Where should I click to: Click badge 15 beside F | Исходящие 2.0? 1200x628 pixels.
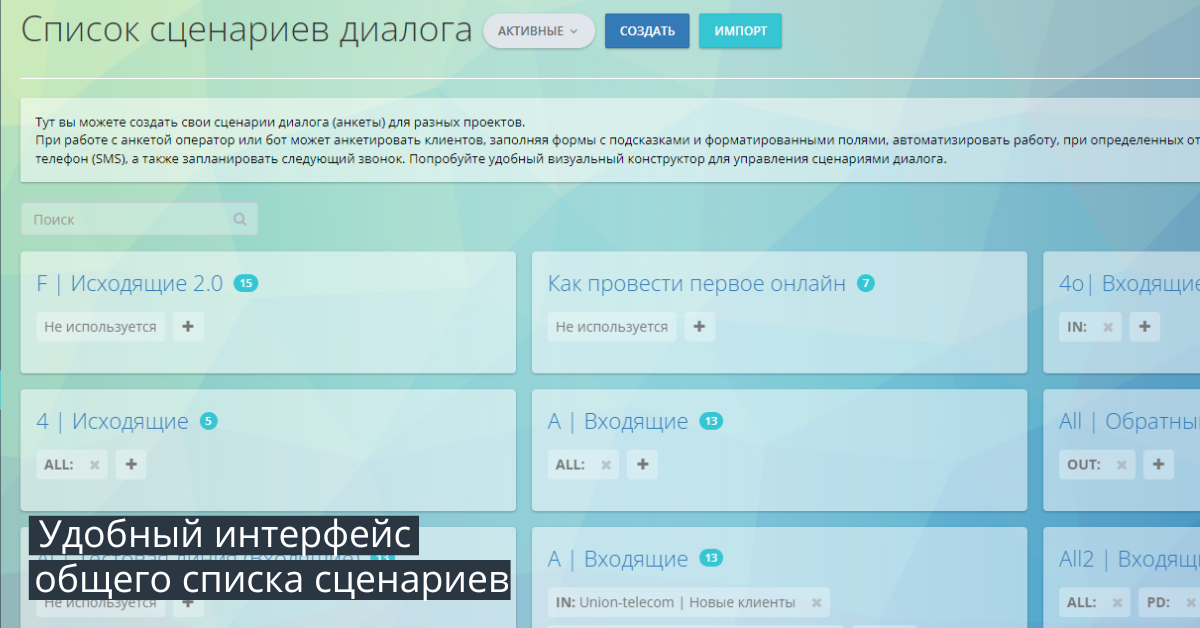click(x=246, y=284)
